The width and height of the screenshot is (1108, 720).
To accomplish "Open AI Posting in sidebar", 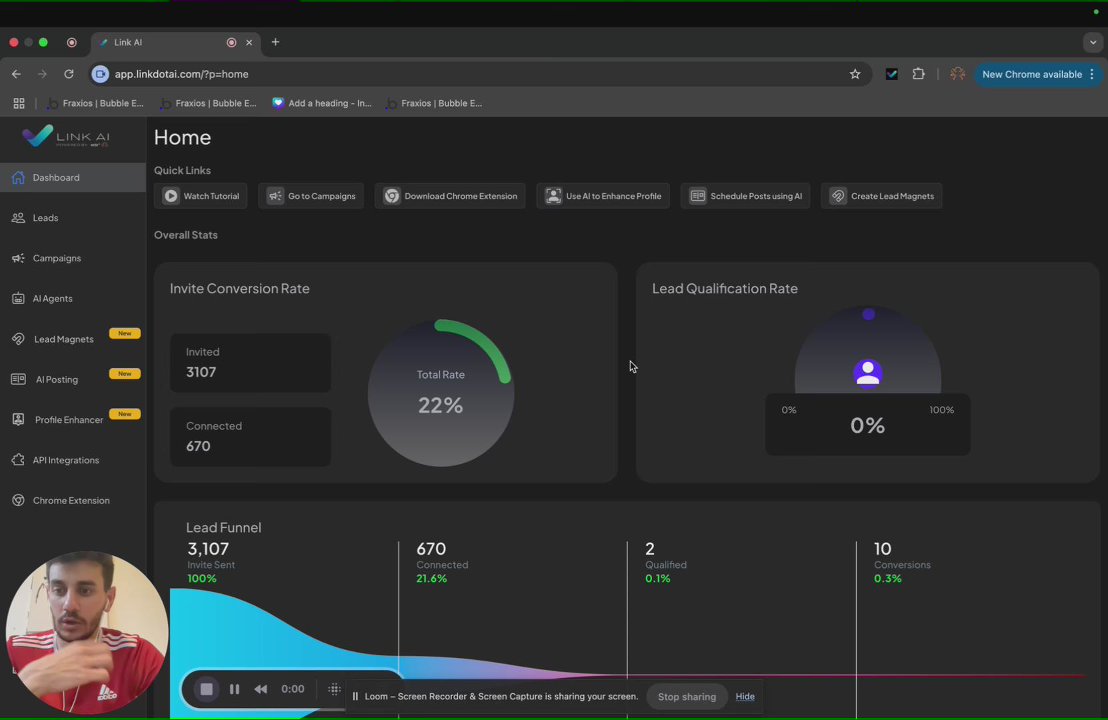I will [x=57, y=379].
